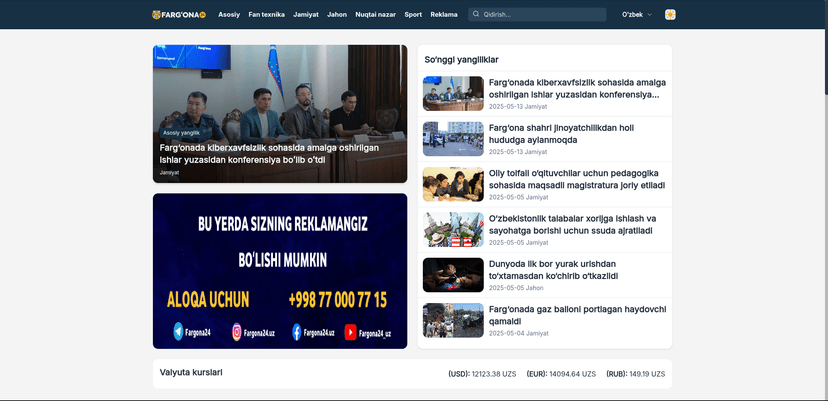This screenshot has height=401, width=828.
Task: Click the magnifier icon in search box
Action: pyautogui.click(x=476, y=14)
